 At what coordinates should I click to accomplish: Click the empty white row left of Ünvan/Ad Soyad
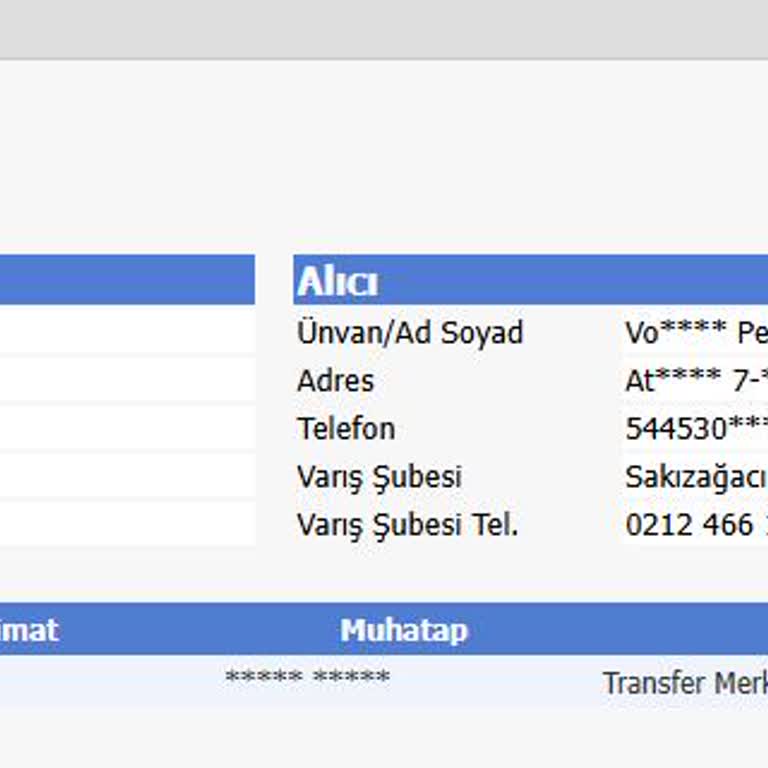tap(127, 332)
